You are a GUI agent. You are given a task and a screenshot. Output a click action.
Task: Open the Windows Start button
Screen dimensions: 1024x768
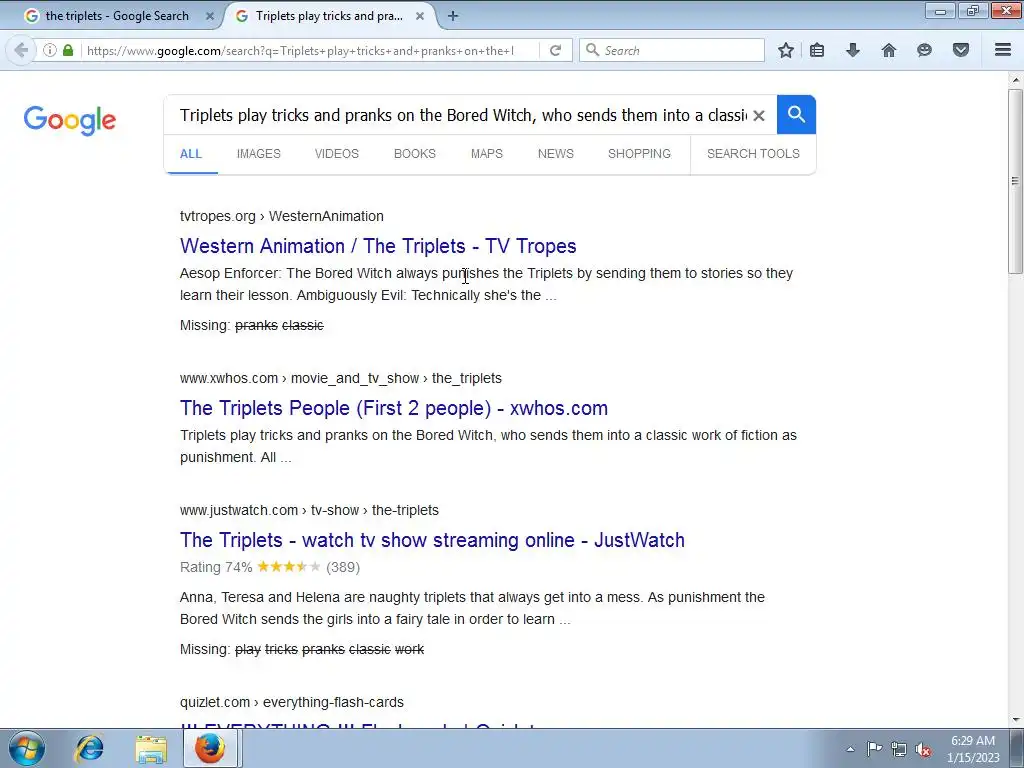click(x=27, y=749)
